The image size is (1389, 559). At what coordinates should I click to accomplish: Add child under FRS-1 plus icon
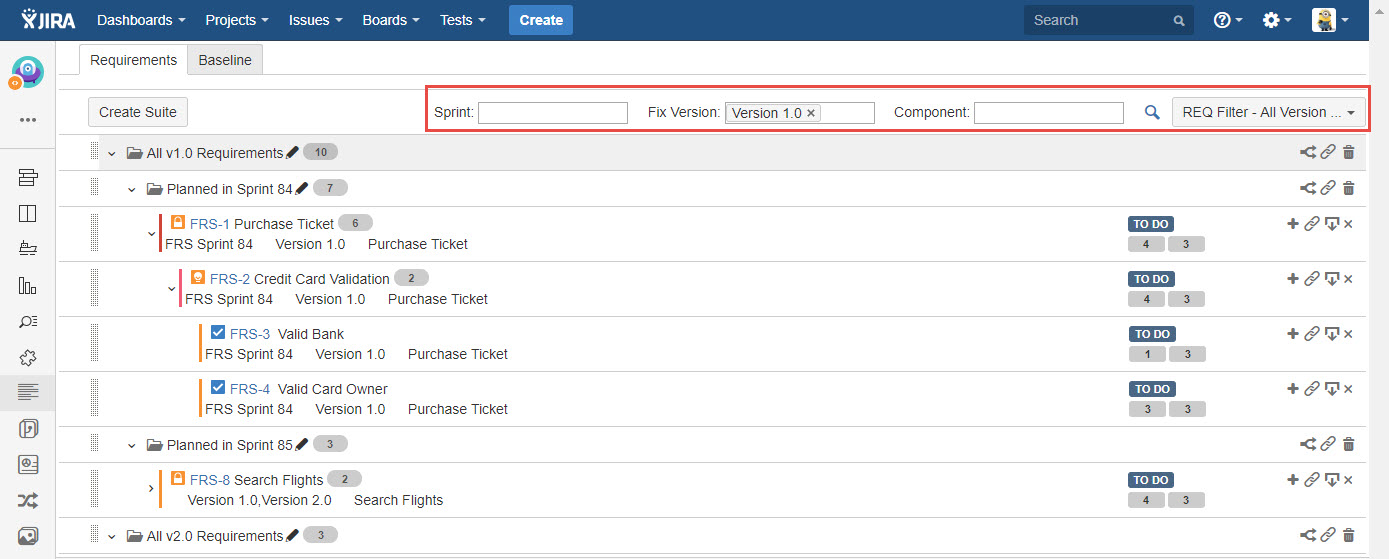tap(1292, 224)
